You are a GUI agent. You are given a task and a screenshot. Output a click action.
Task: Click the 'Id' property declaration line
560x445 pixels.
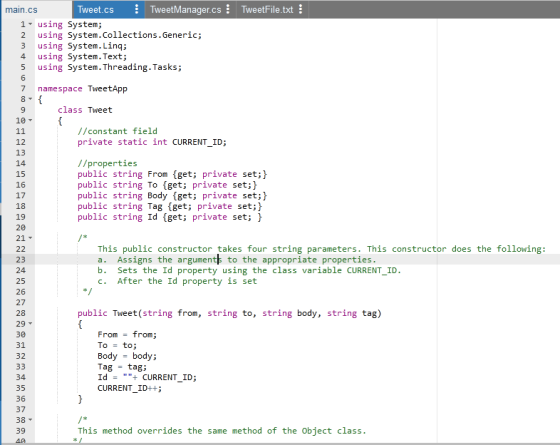(170, 217)
